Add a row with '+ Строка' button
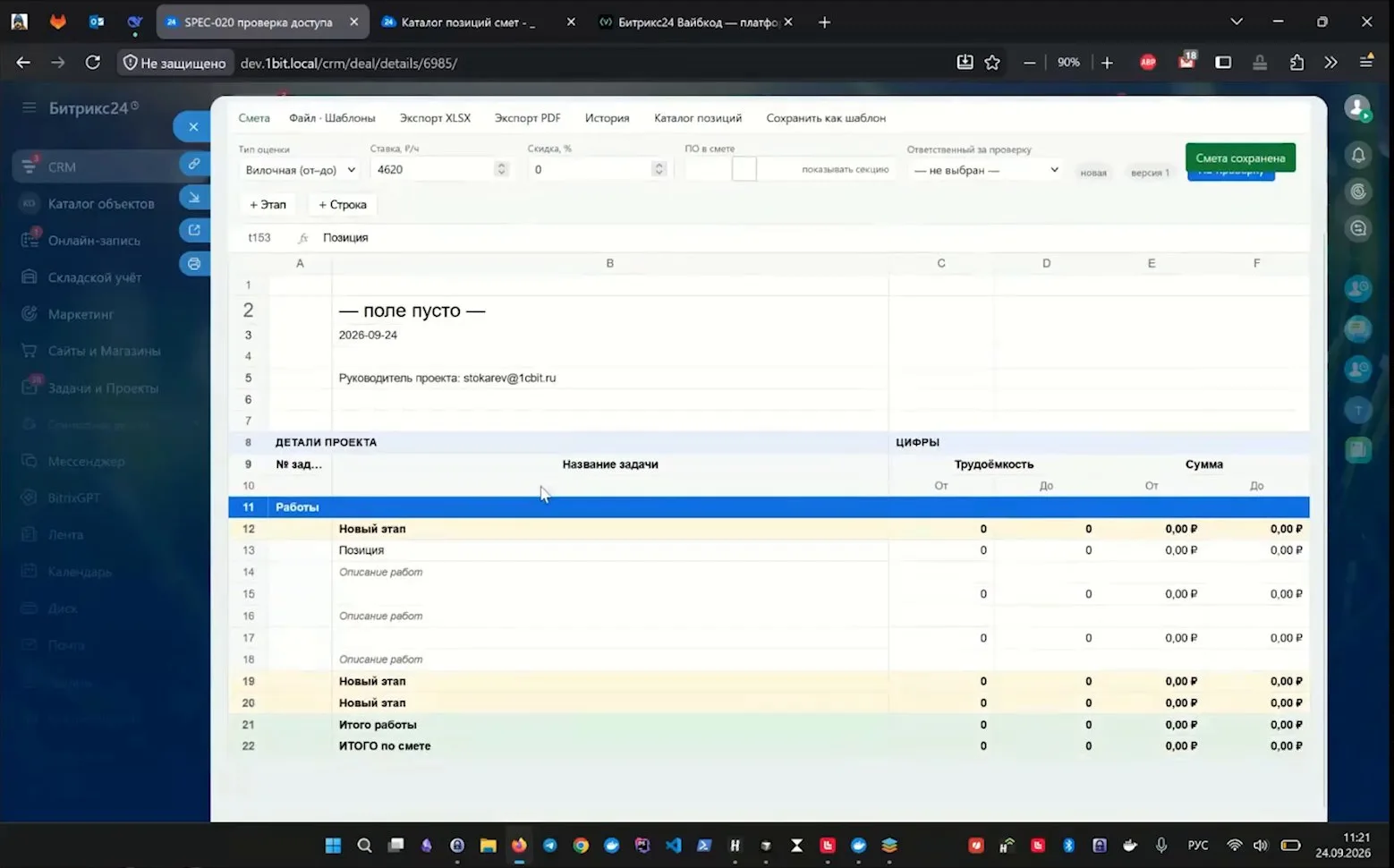This screenshot has width=1394, height=868. point(343,205)
